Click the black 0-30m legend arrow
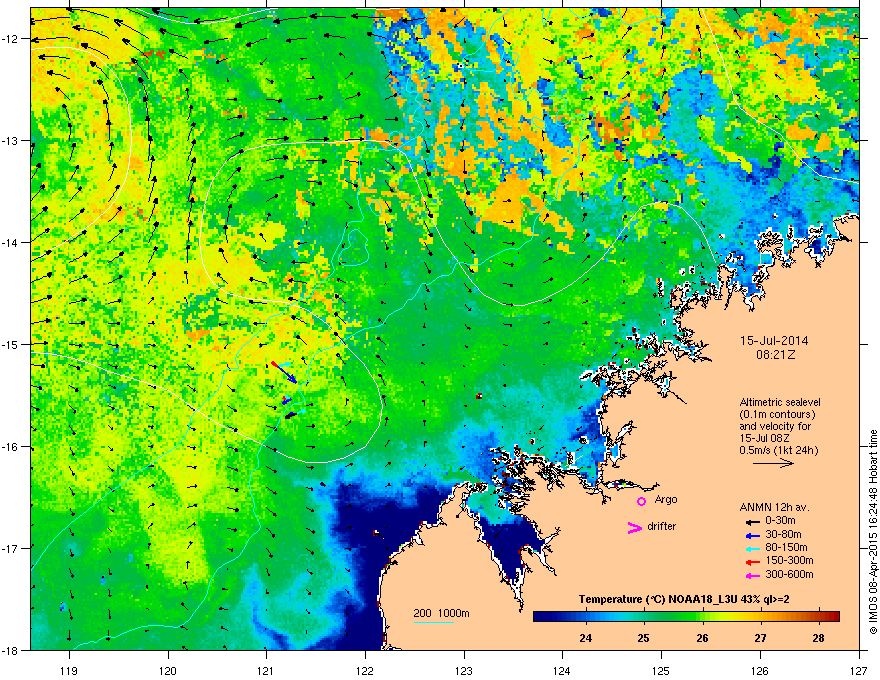 tap(753, 521)
